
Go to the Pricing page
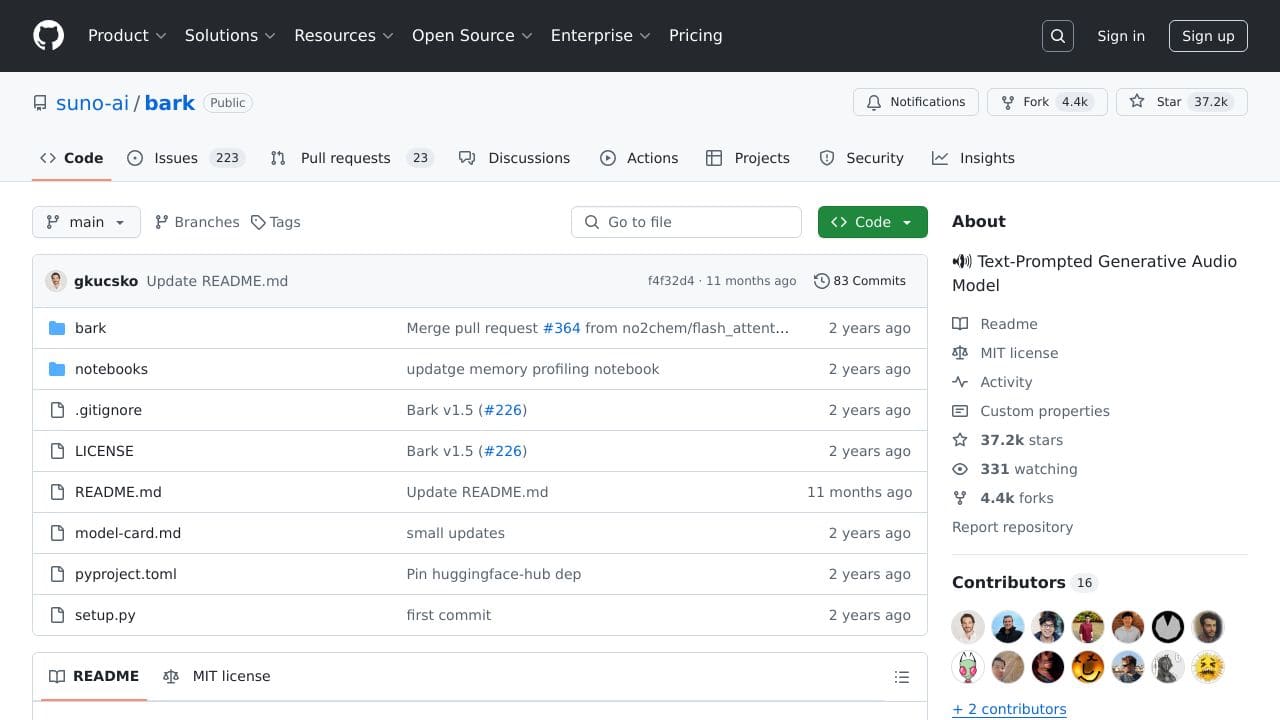pyautogui.click(x=695, y=35)
